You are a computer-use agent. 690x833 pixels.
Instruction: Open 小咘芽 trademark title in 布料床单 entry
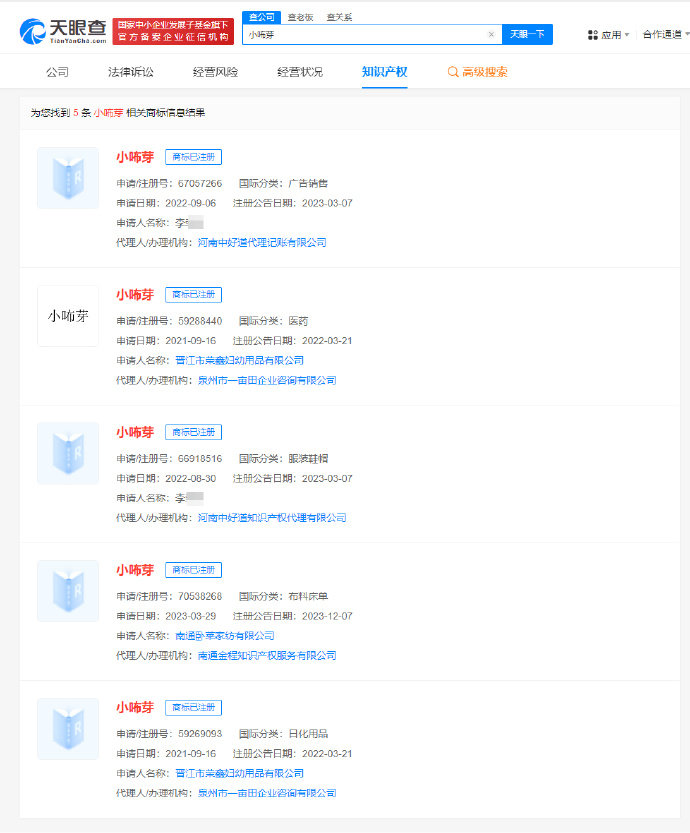pyautogui.click(x=135, y=570)
